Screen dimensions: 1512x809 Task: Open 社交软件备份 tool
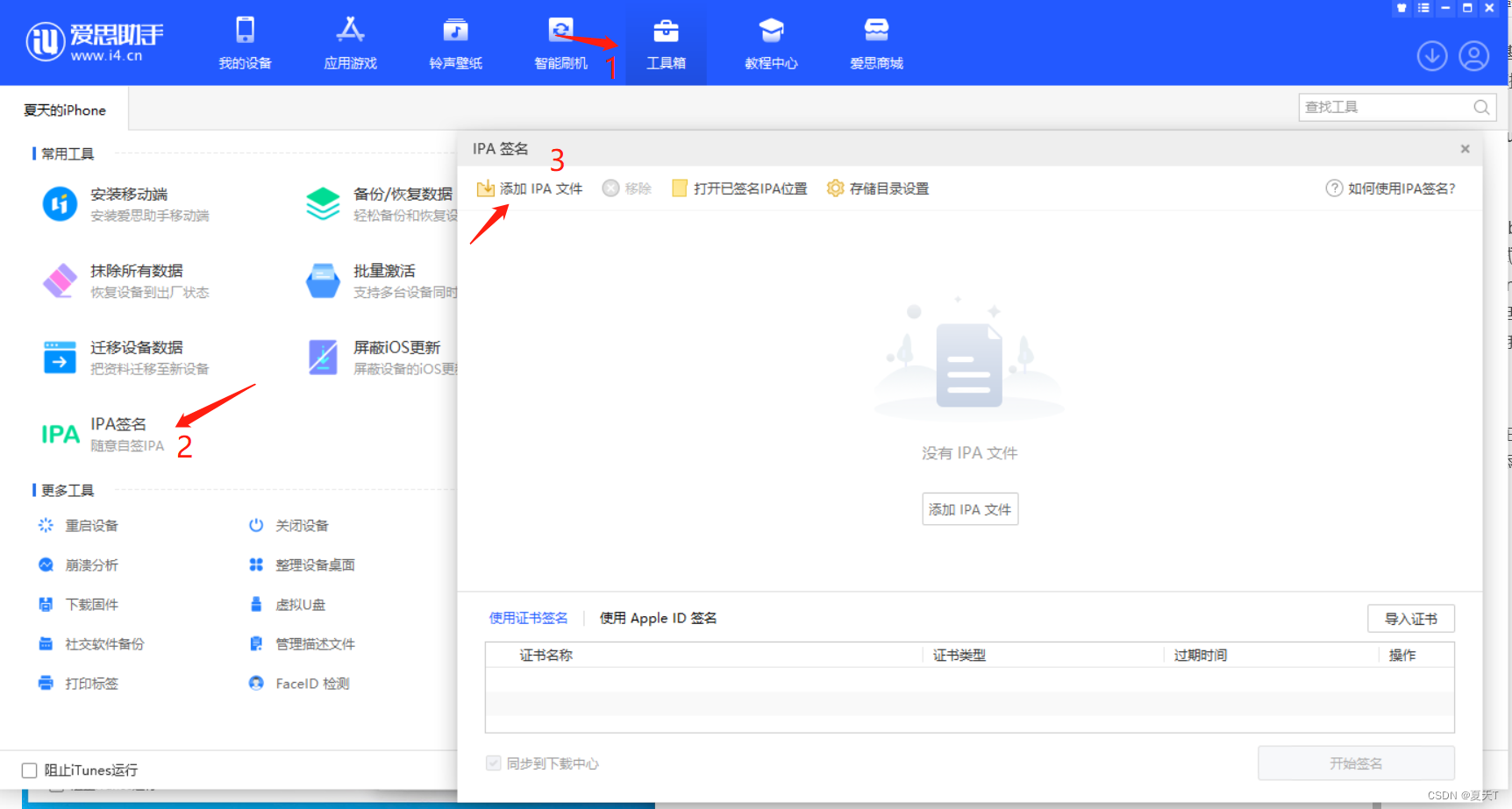click(x=91, y=643)
